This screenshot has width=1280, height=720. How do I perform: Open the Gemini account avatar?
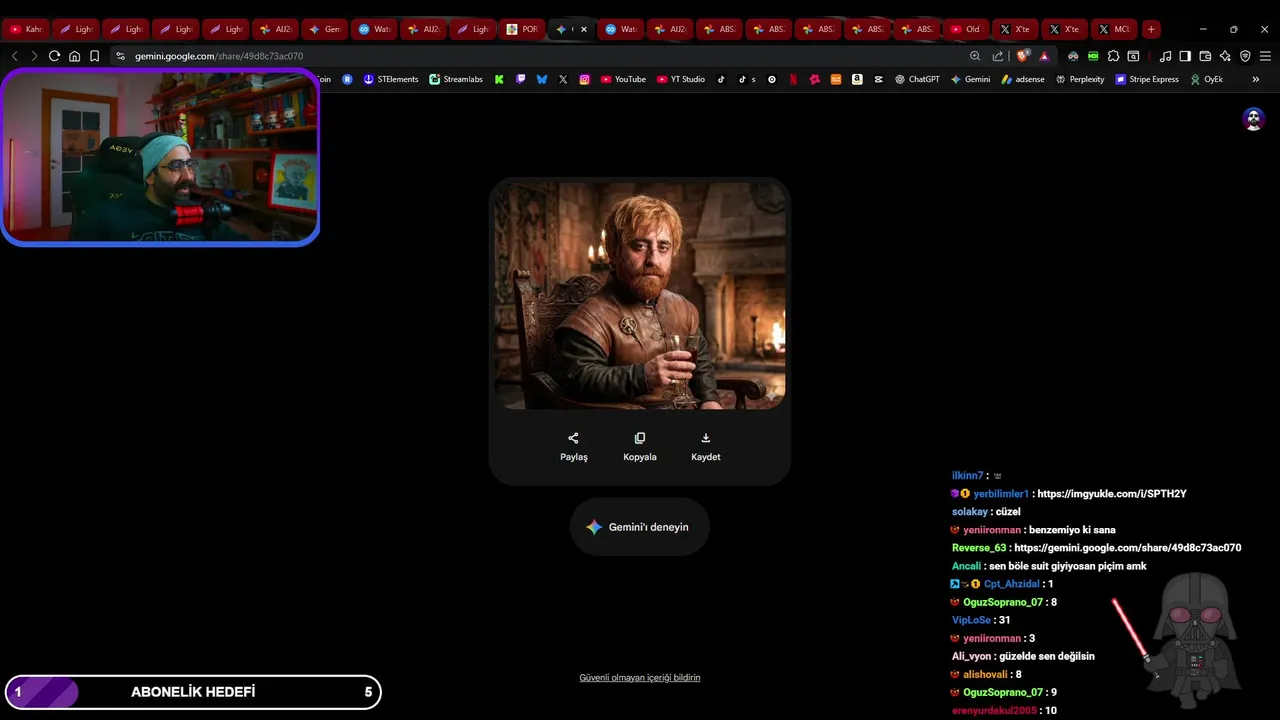tap(1253, 119)
